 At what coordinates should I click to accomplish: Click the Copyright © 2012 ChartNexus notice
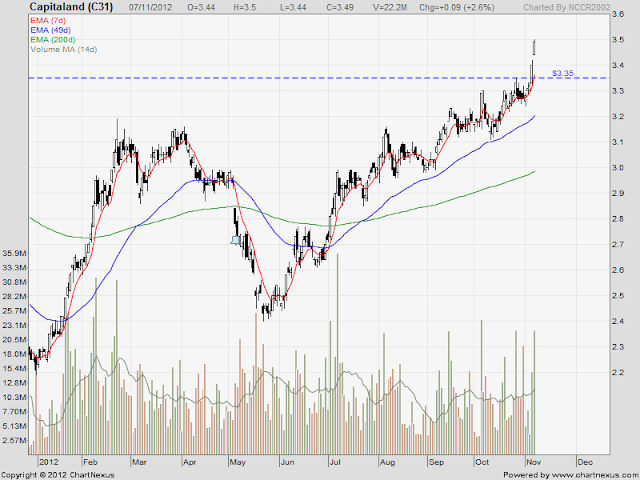click(58, 475)
